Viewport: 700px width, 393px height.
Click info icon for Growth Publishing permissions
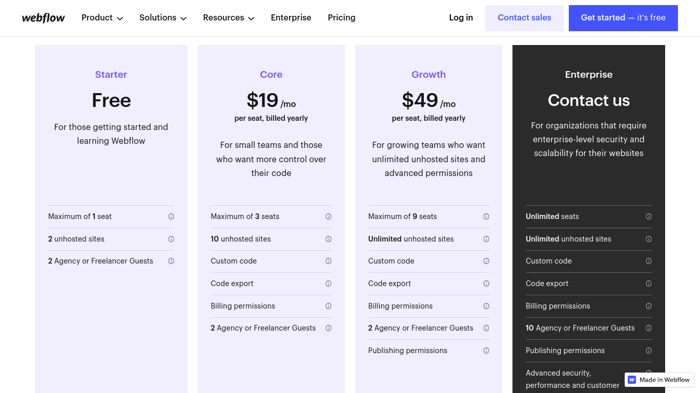[486, 351]
